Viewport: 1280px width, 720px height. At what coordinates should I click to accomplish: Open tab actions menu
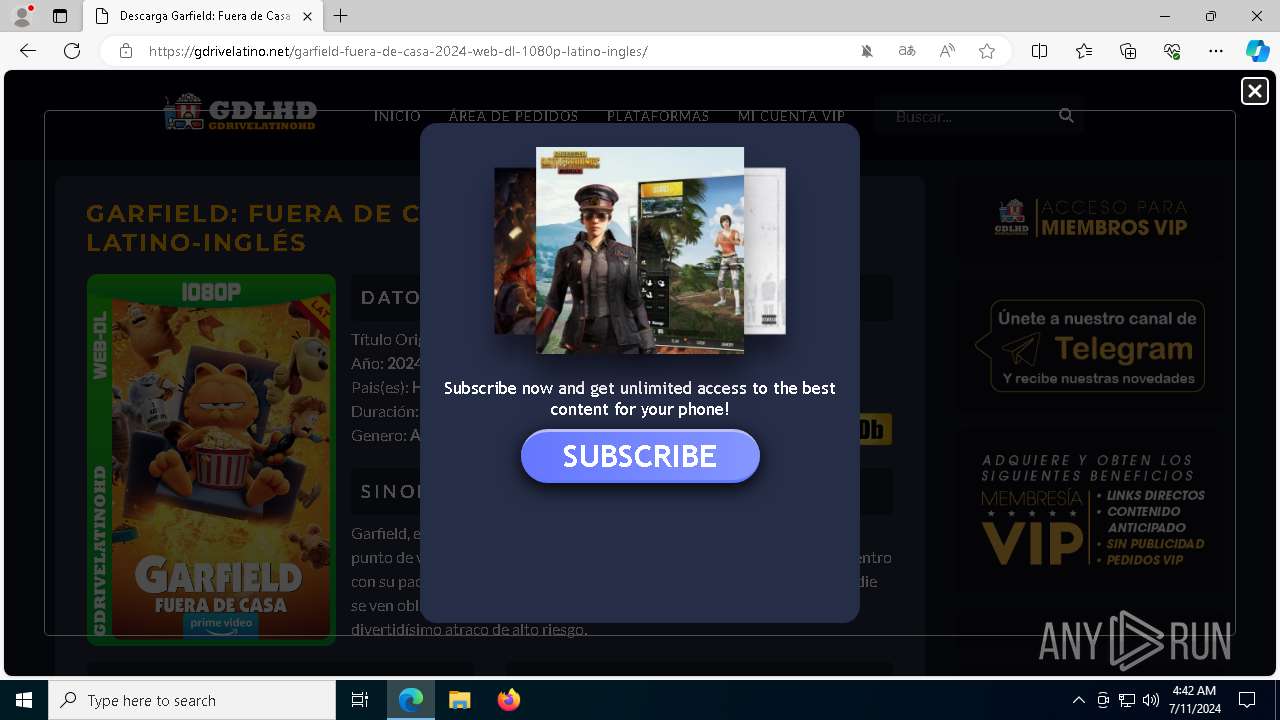[60, 16]
